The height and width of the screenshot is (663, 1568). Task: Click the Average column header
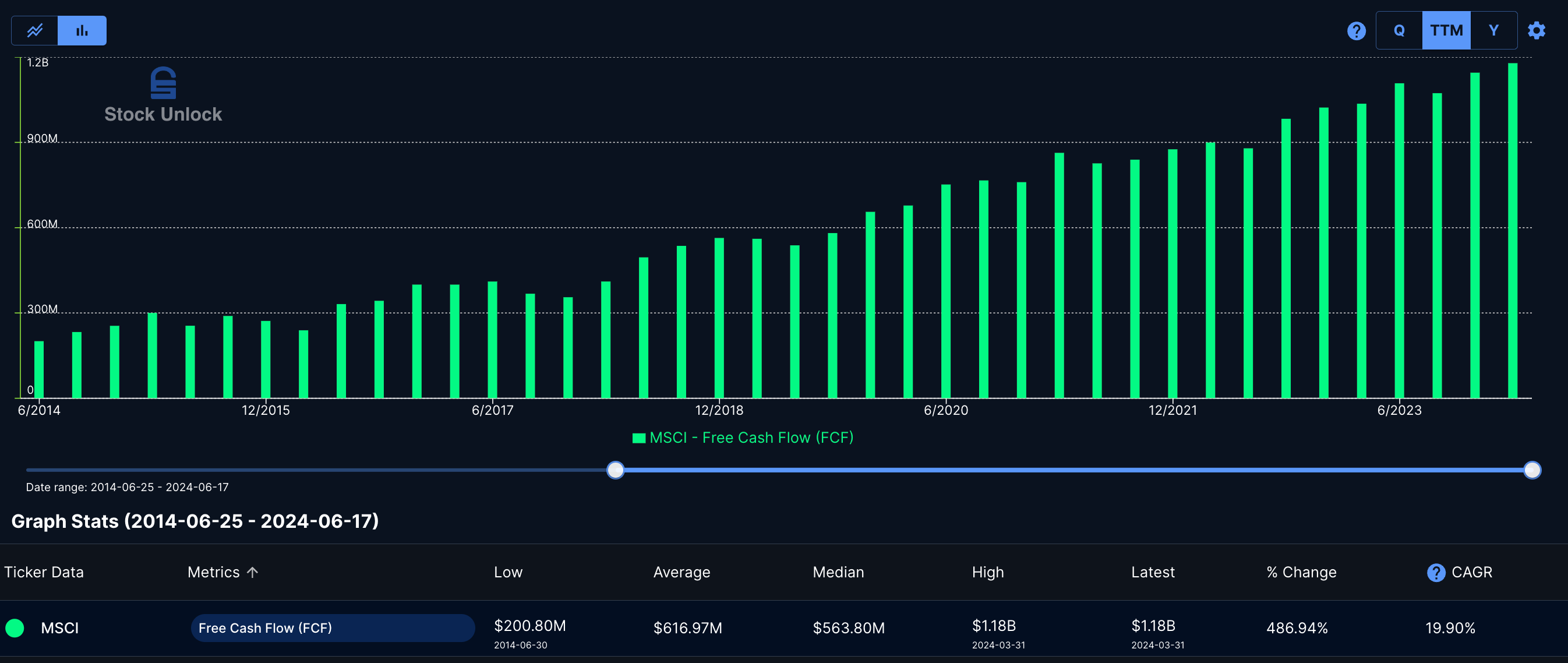(681, 572)
